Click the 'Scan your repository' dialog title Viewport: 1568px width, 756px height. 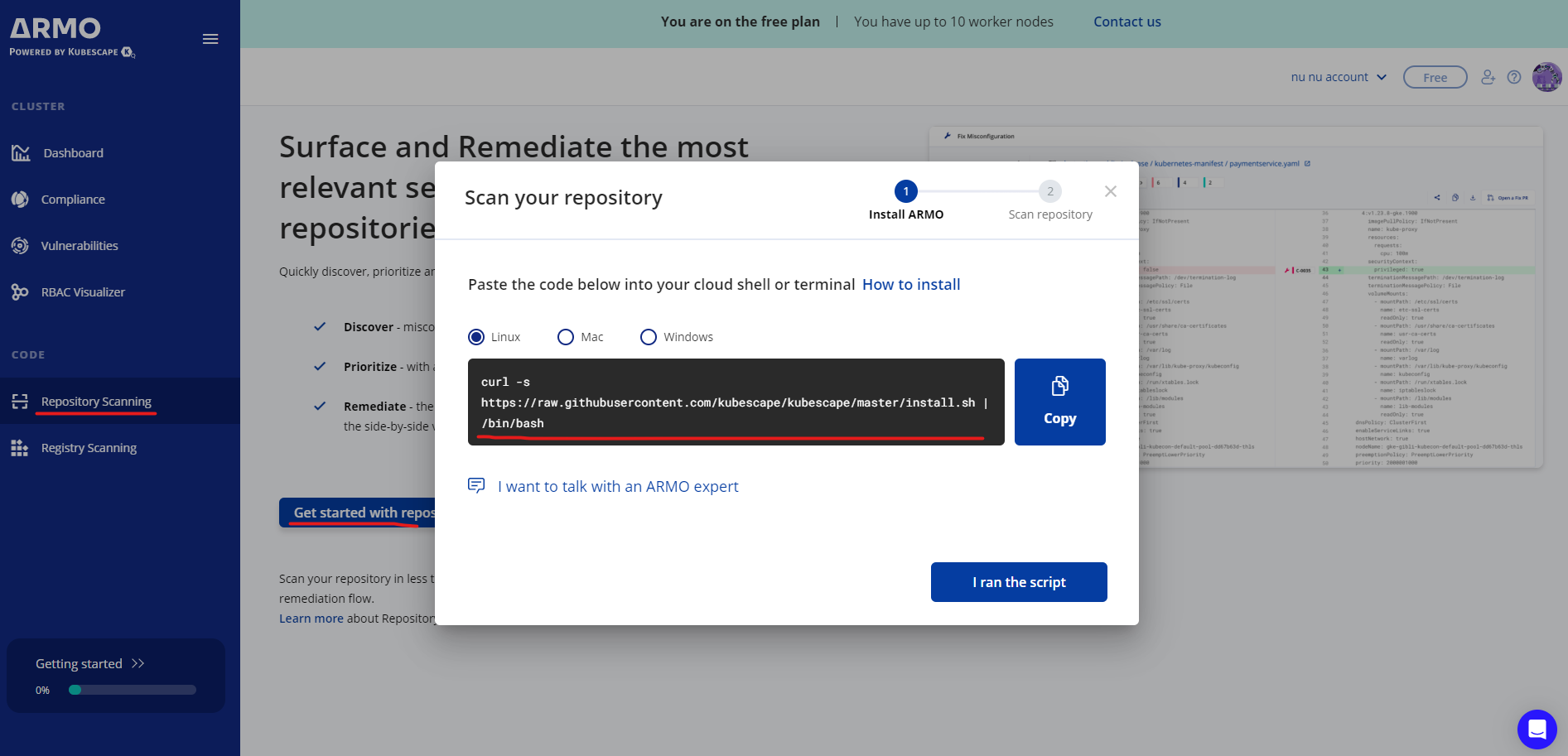coord(563,197)
